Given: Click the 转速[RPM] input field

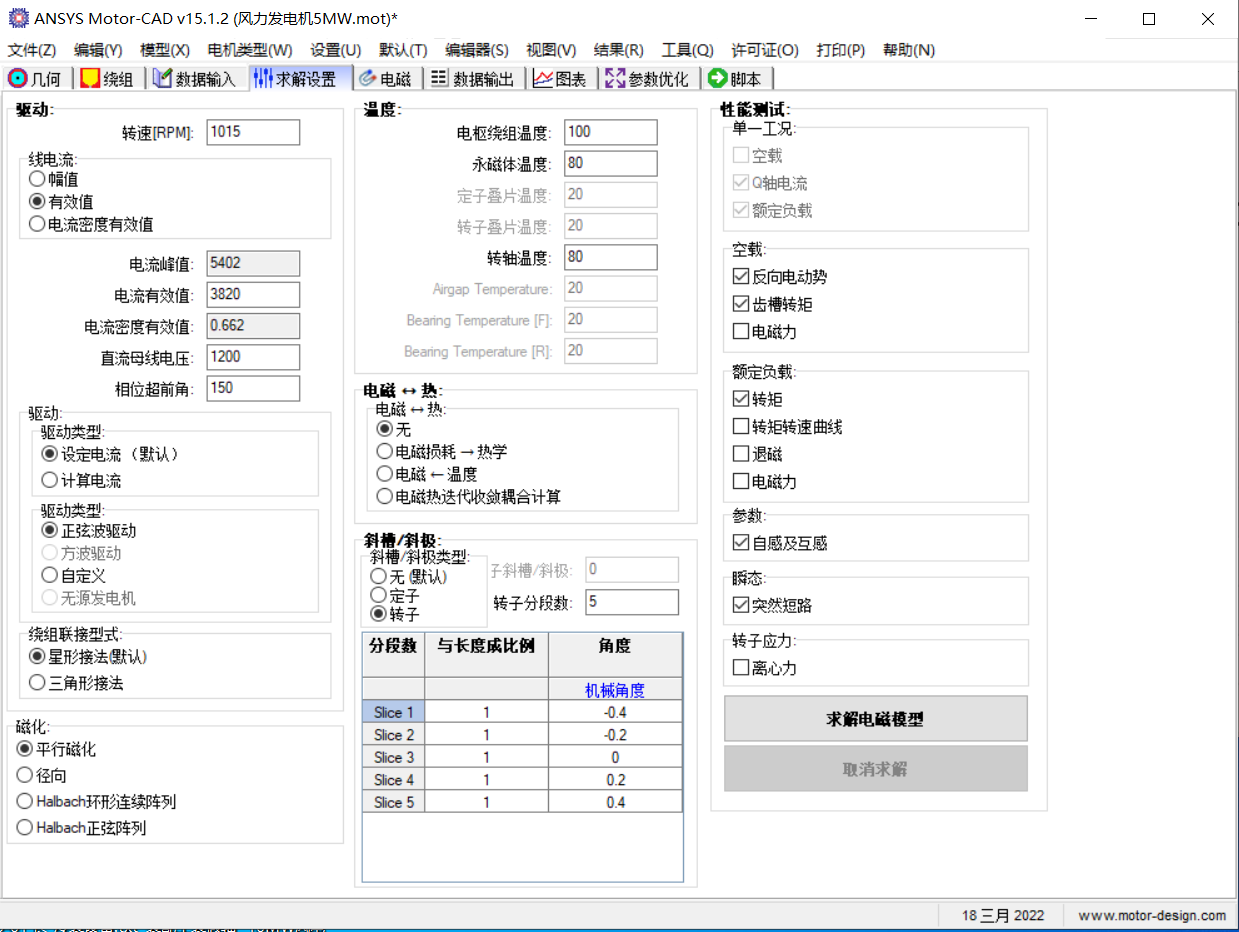Looking at the screenshot, I should click(253, 132).
